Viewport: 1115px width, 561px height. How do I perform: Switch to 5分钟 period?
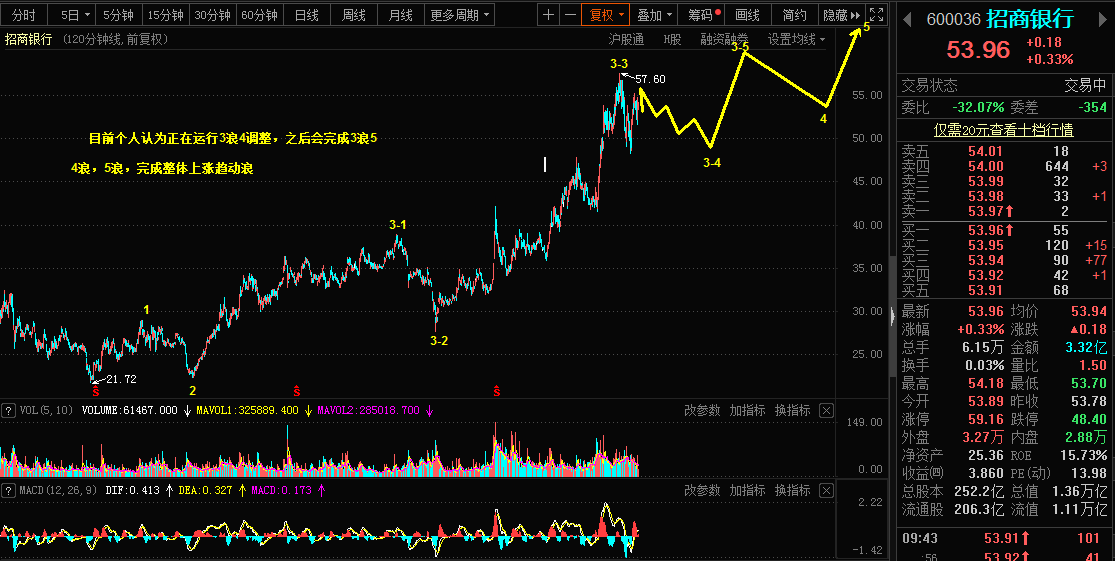118,14
